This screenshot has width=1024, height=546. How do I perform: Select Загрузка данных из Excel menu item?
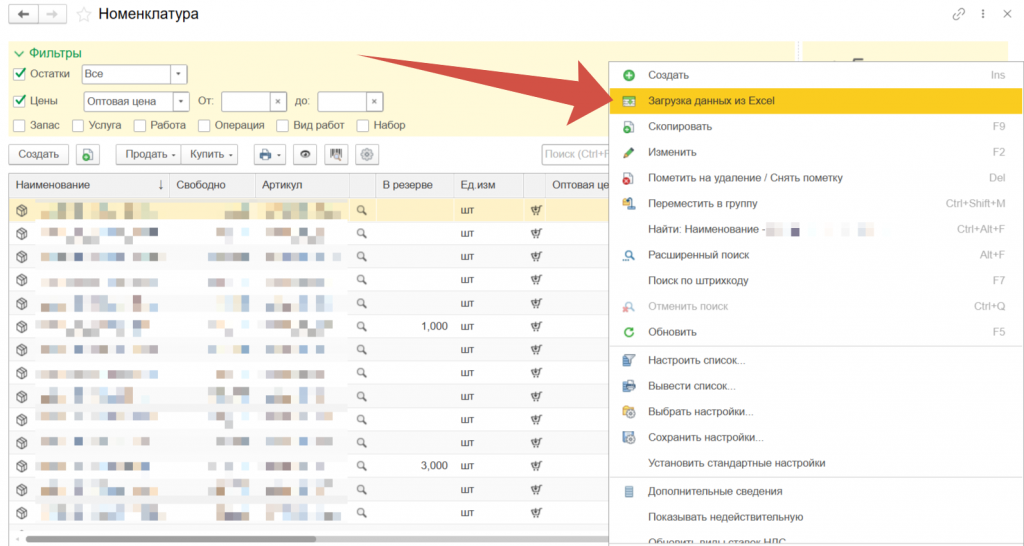point(710,101)
